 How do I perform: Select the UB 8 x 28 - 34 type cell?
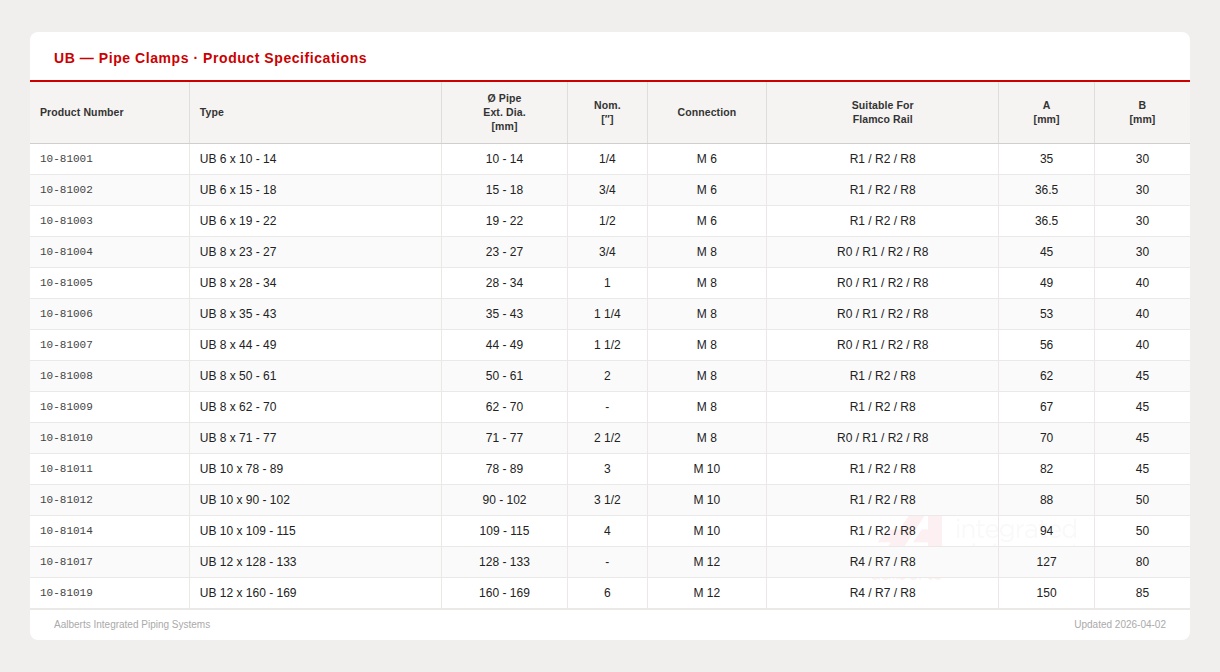[x=238, y=283]
